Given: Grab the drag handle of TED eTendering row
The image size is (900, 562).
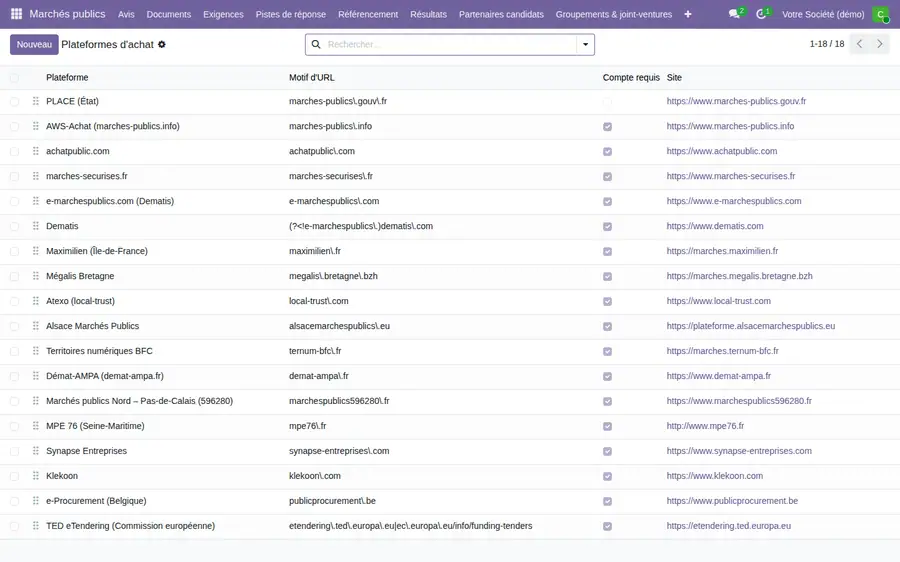Looking at the screenshot, I should 36,526.
